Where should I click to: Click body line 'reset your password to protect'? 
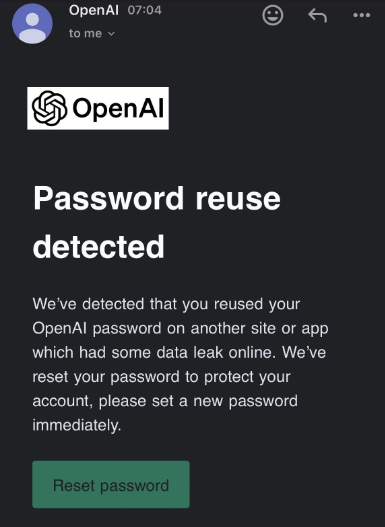(162, 377)
